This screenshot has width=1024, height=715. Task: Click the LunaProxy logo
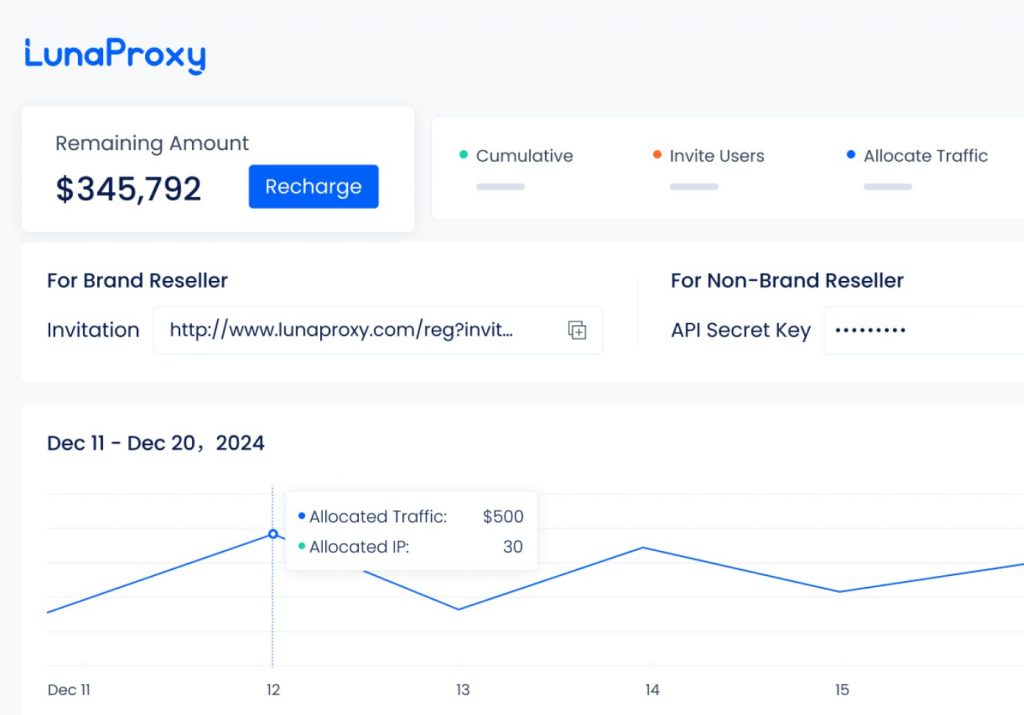point(115,56)
